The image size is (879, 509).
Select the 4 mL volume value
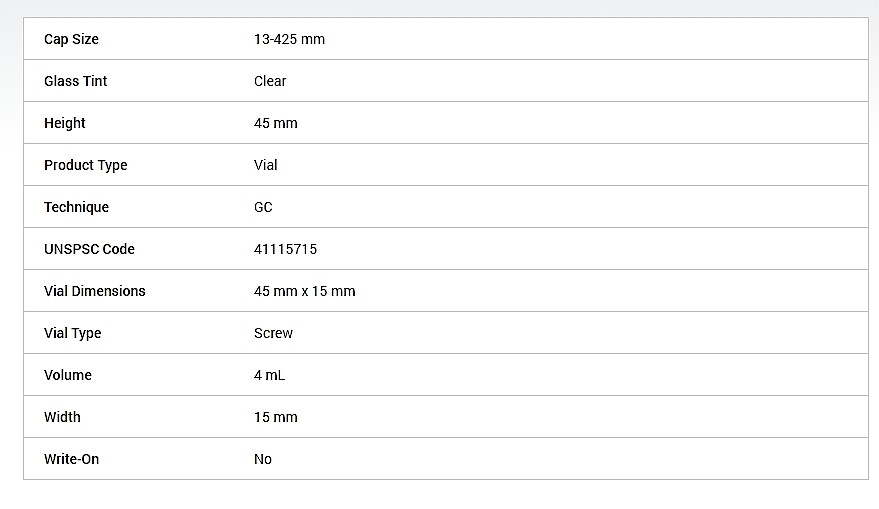tap(270, 375)
